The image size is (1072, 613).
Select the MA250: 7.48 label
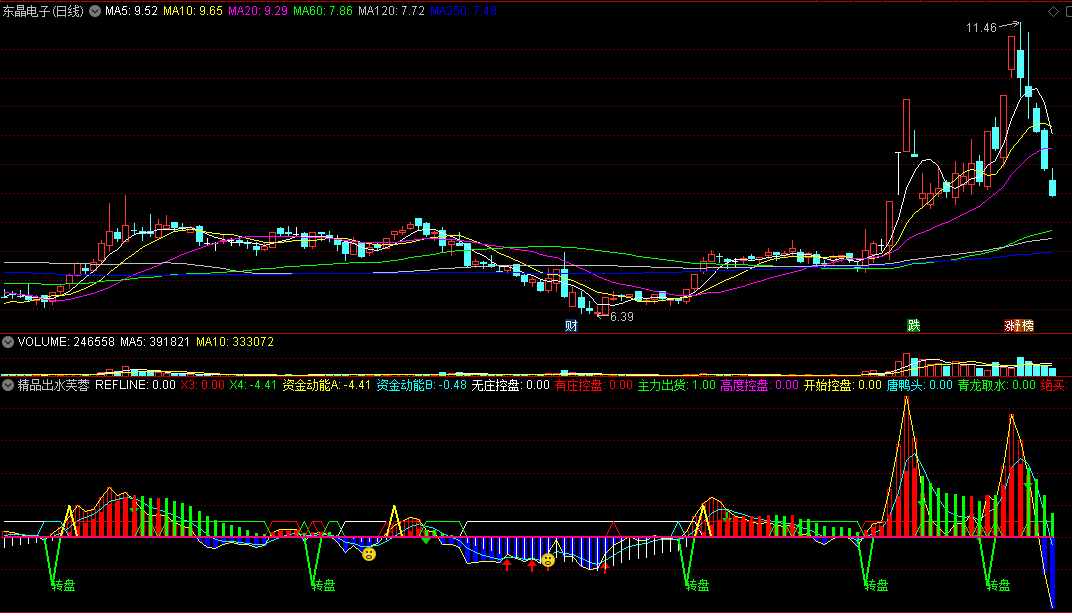pos(463,11)
